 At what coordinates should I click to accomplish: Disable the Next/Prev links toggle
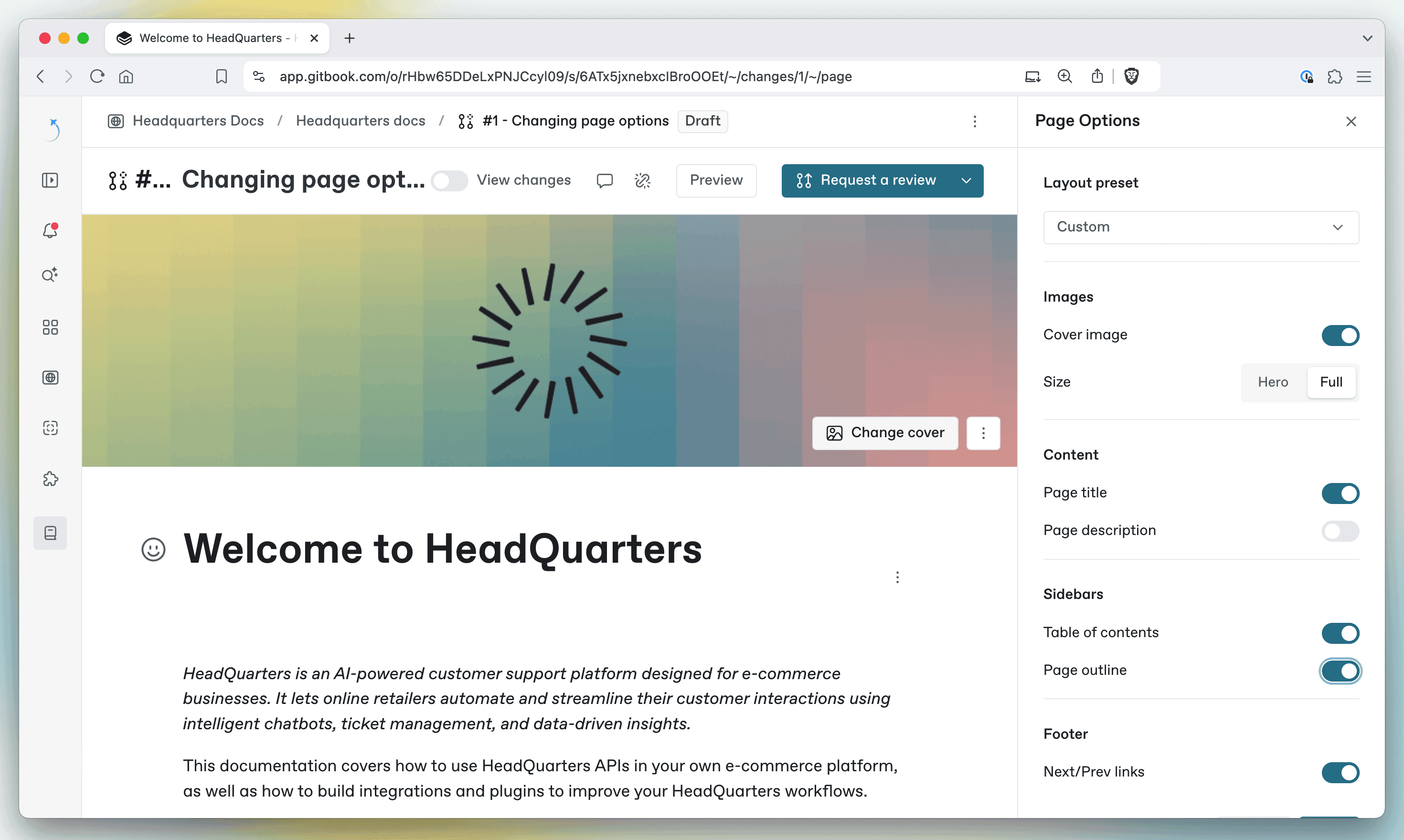(1340, 772)
